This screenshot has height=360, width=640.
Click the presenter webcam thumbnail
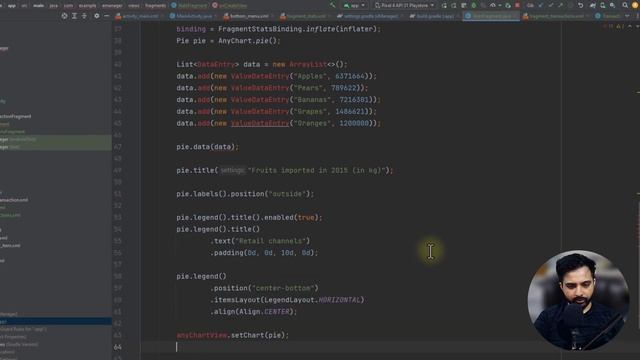click(578, 300)
